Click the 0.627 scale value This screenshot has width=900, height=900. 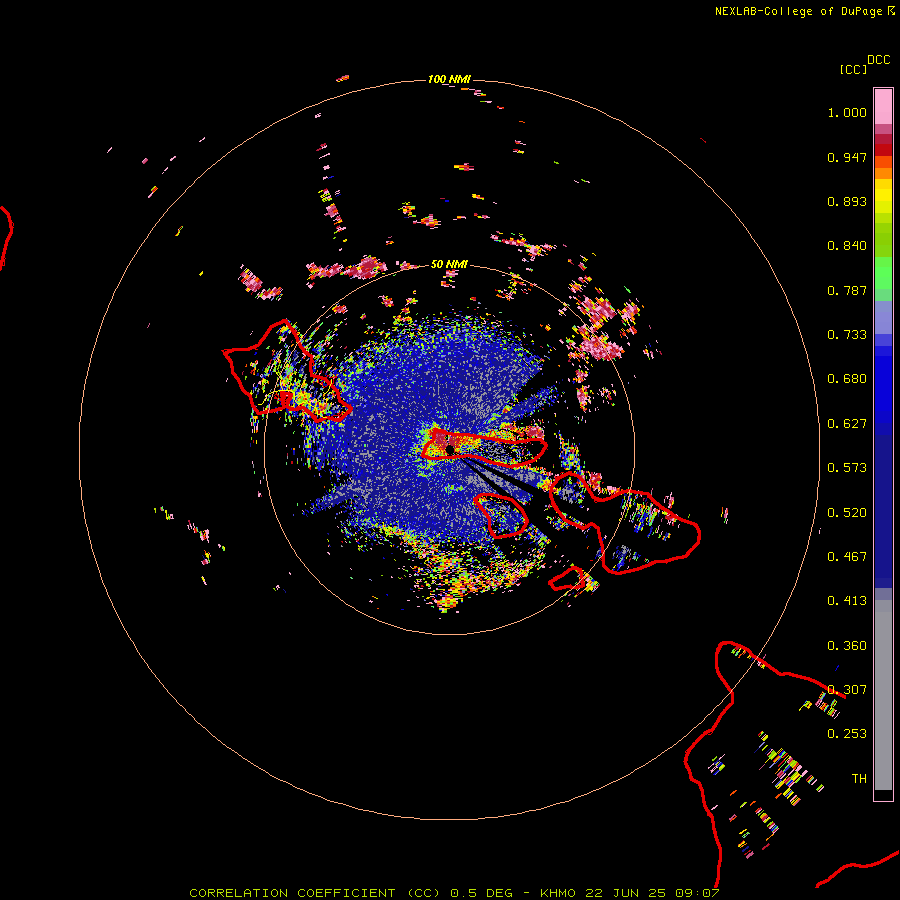coord(847,424)
